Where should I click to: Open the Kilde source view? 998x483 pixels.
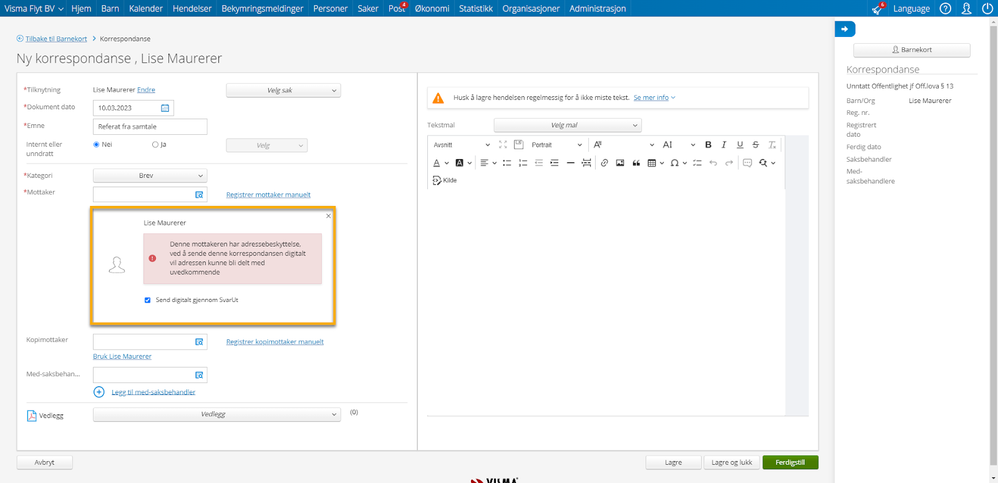point(444,181)
